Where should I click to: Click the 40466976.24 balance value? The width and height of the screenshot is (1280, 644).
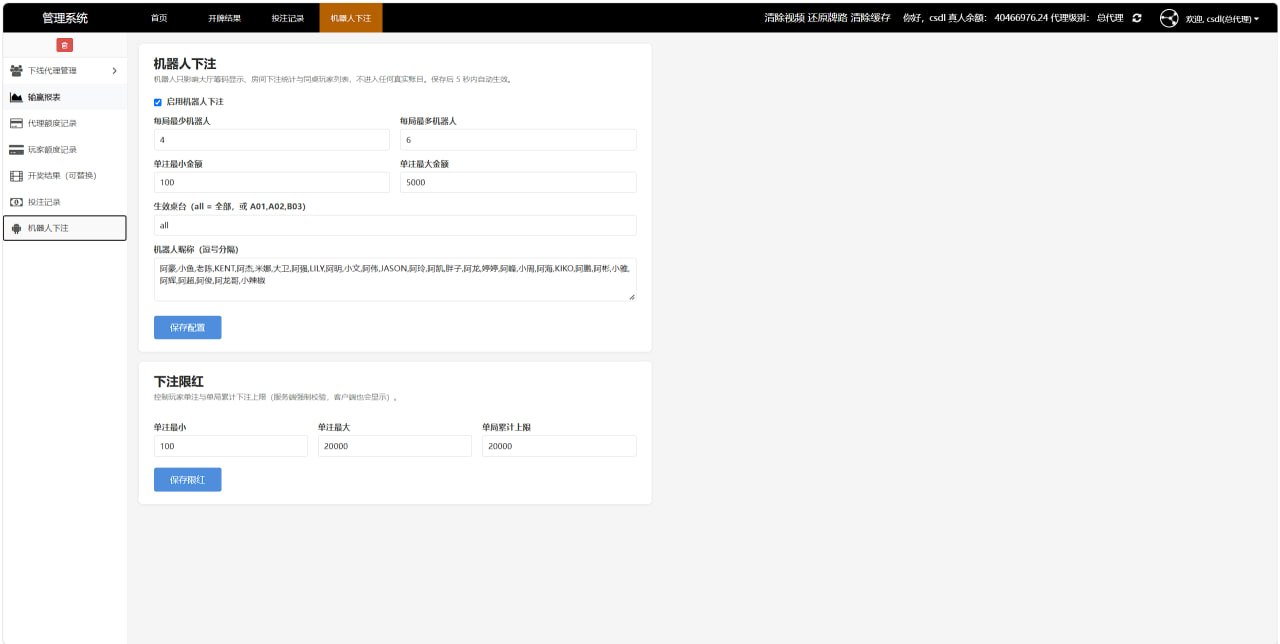(x=1021, y=18)
